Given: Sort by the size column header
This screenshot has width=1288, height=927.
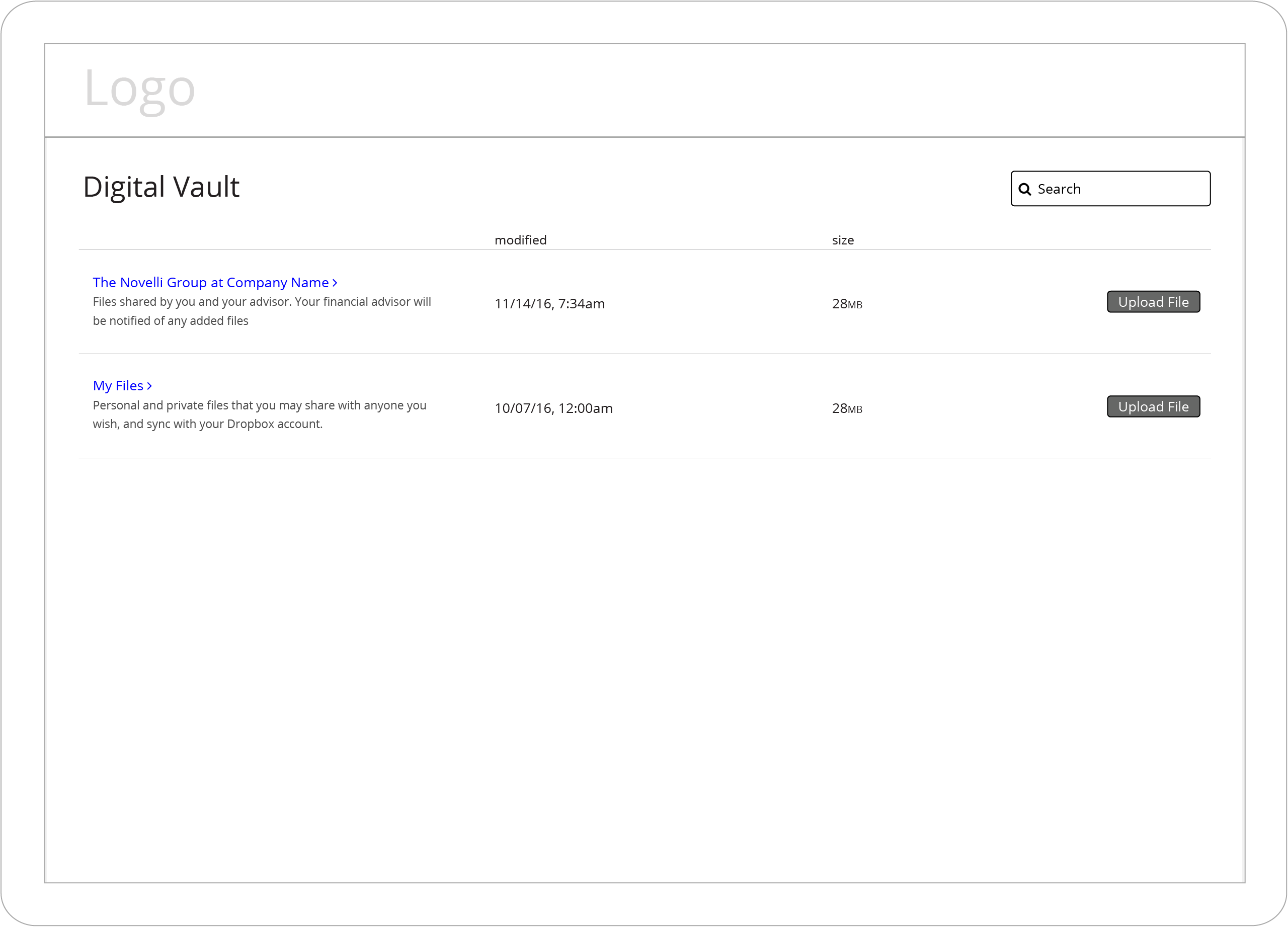Looking at the screenshot, I should pyautogui.click(x=843, y=240).
